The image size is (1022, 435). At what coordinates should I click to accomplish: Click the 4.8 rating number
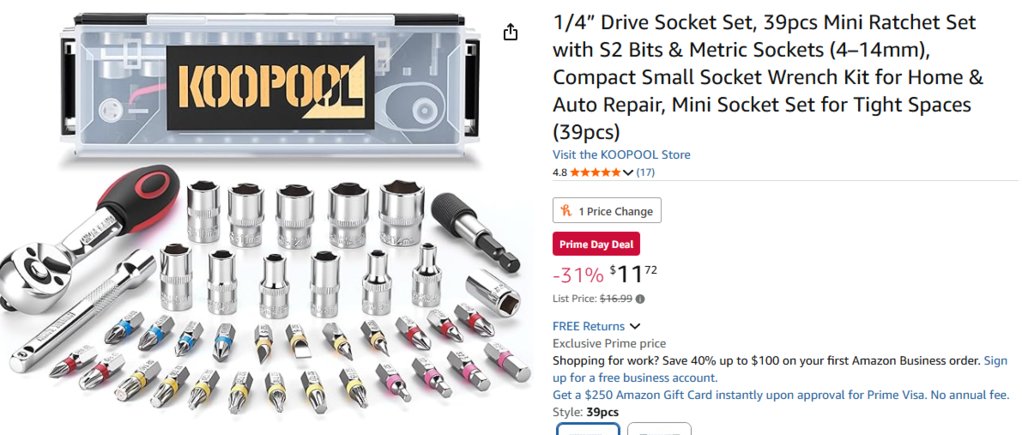click(x=560, y=172)
